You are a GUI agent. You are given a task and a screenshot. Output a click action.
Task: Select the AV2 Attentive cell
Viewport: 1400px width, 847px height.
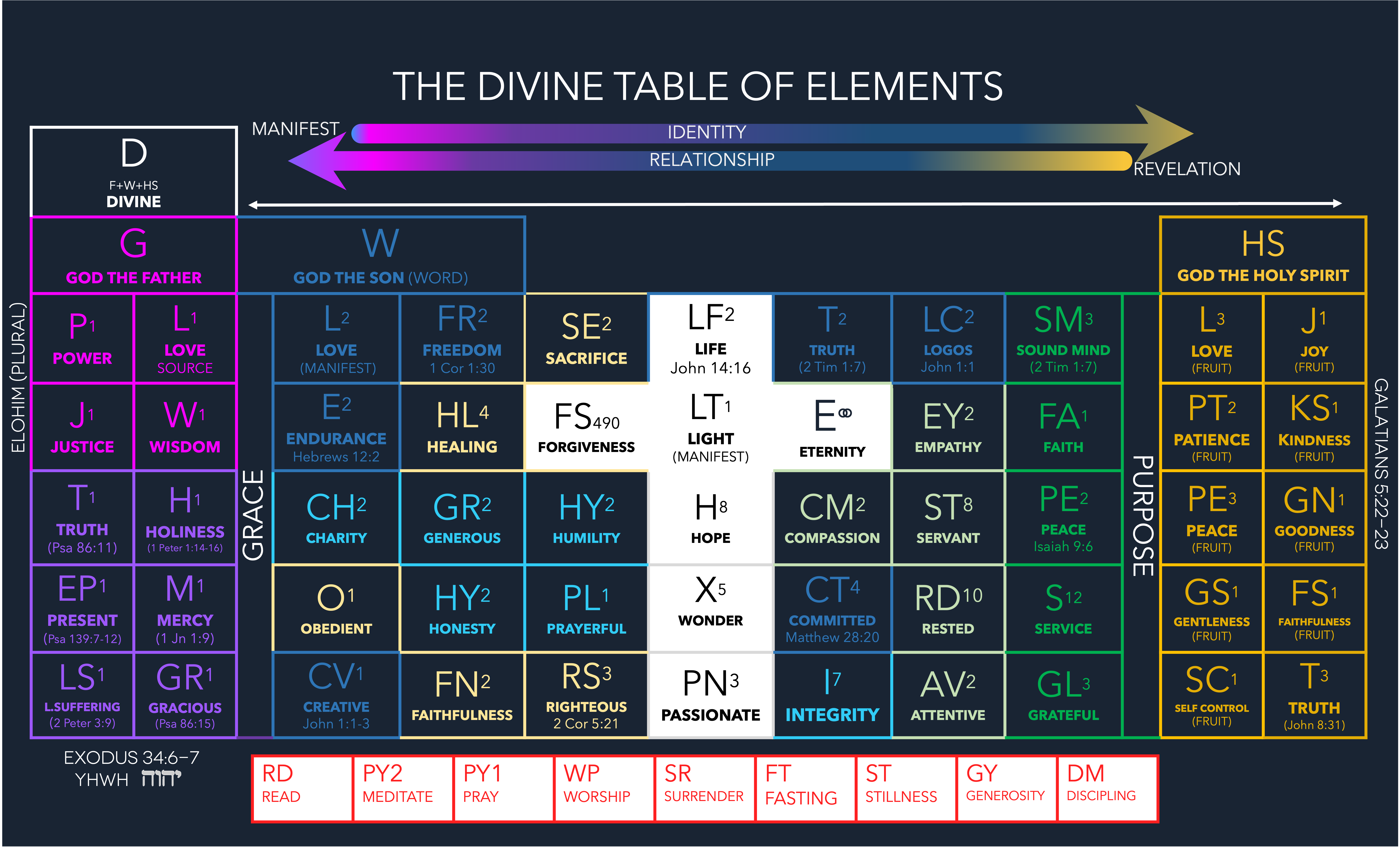tap(948, 695)
